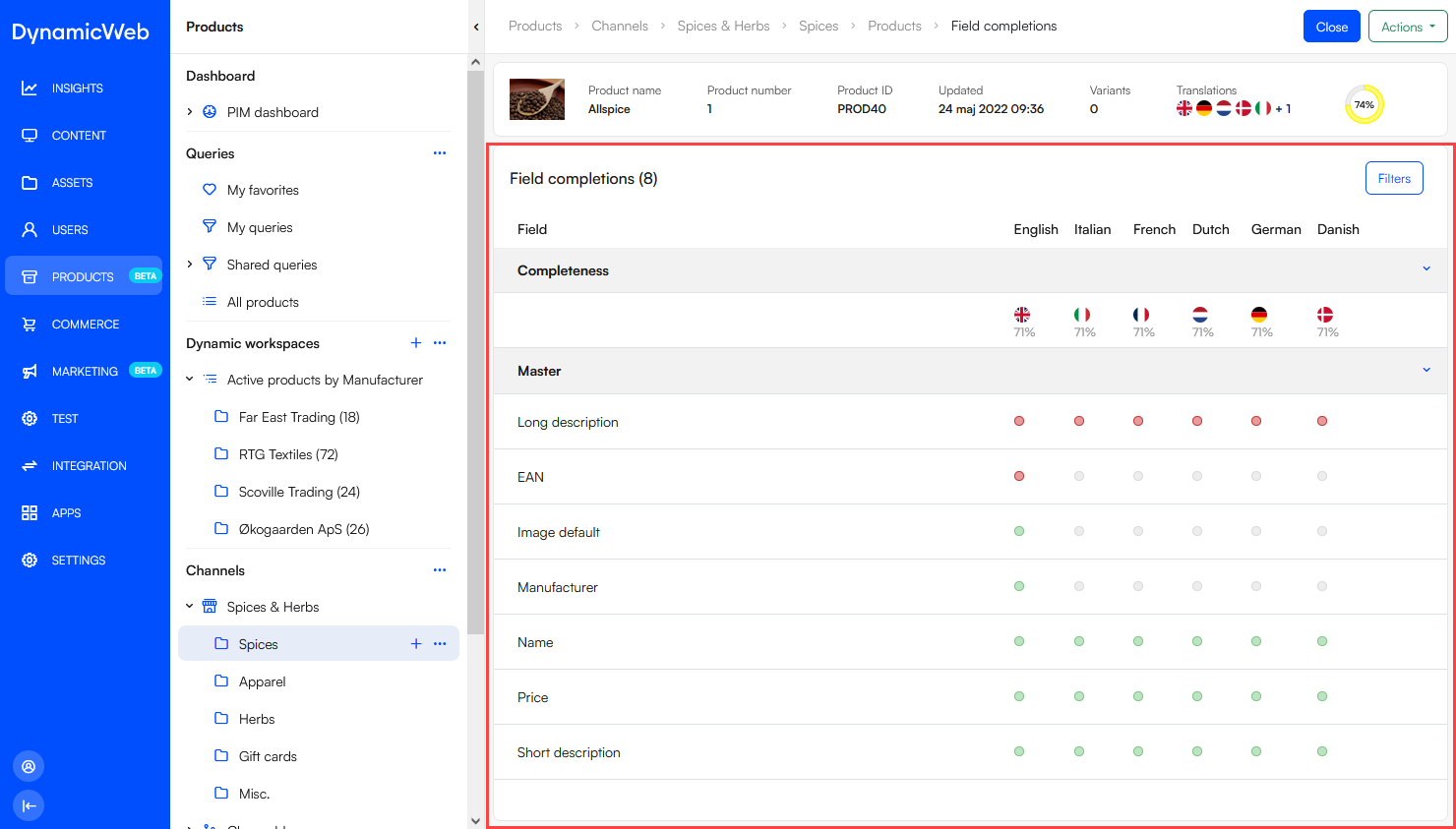
Task: Collapse the Completeness section chevron
Action: pyautogui.click(x=1426, y=269)
